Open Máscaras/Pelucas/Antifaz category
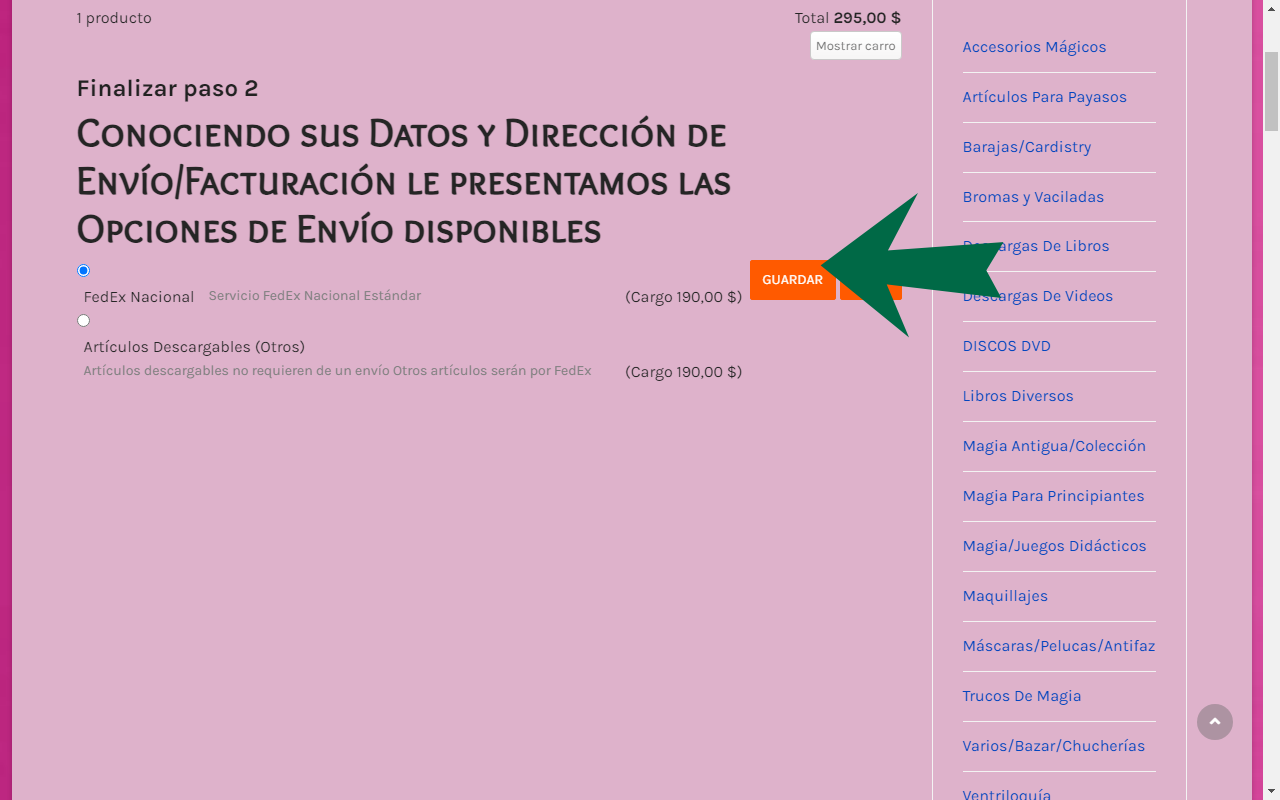Screen dimensions: 1280x800 click(x=1059, y=646)
